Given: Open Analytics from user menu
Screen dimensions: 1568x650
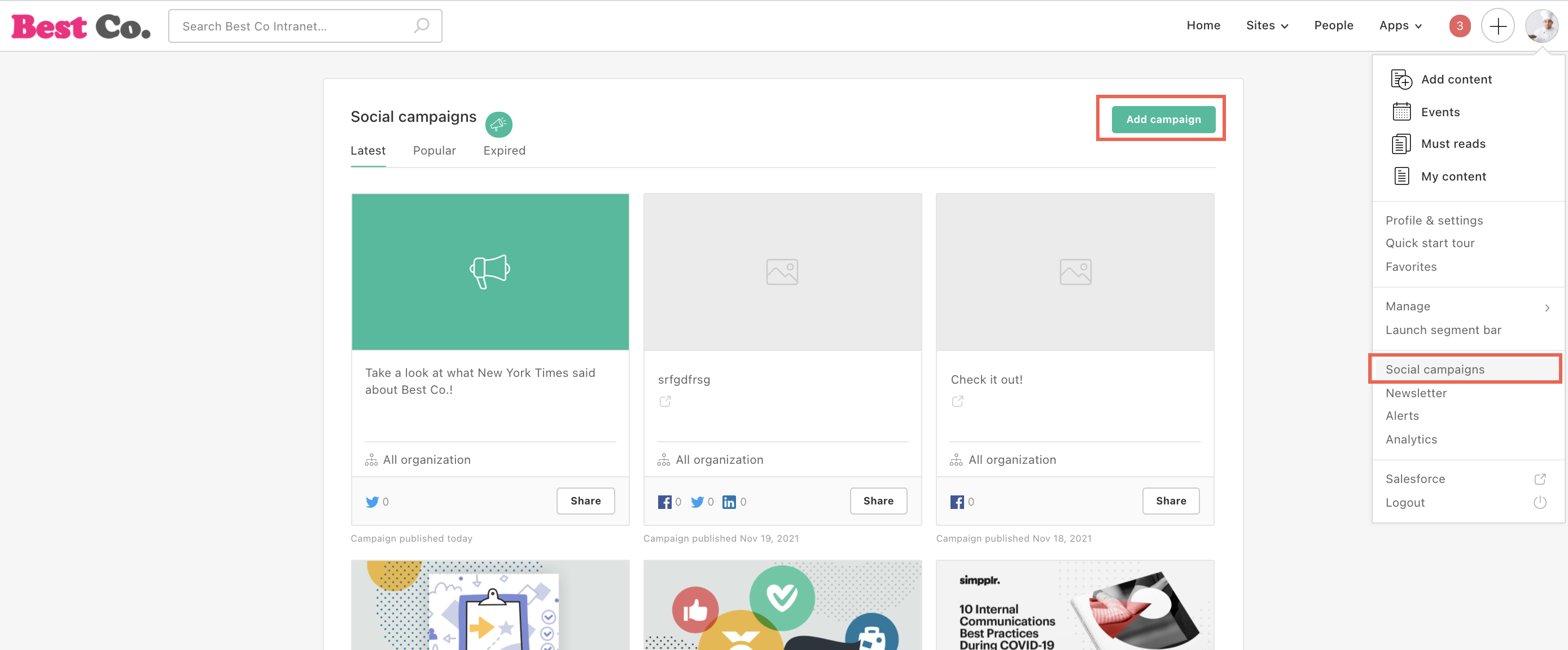Looking at the screenshot, I should pyautogui.click(x=1411, y=440).
